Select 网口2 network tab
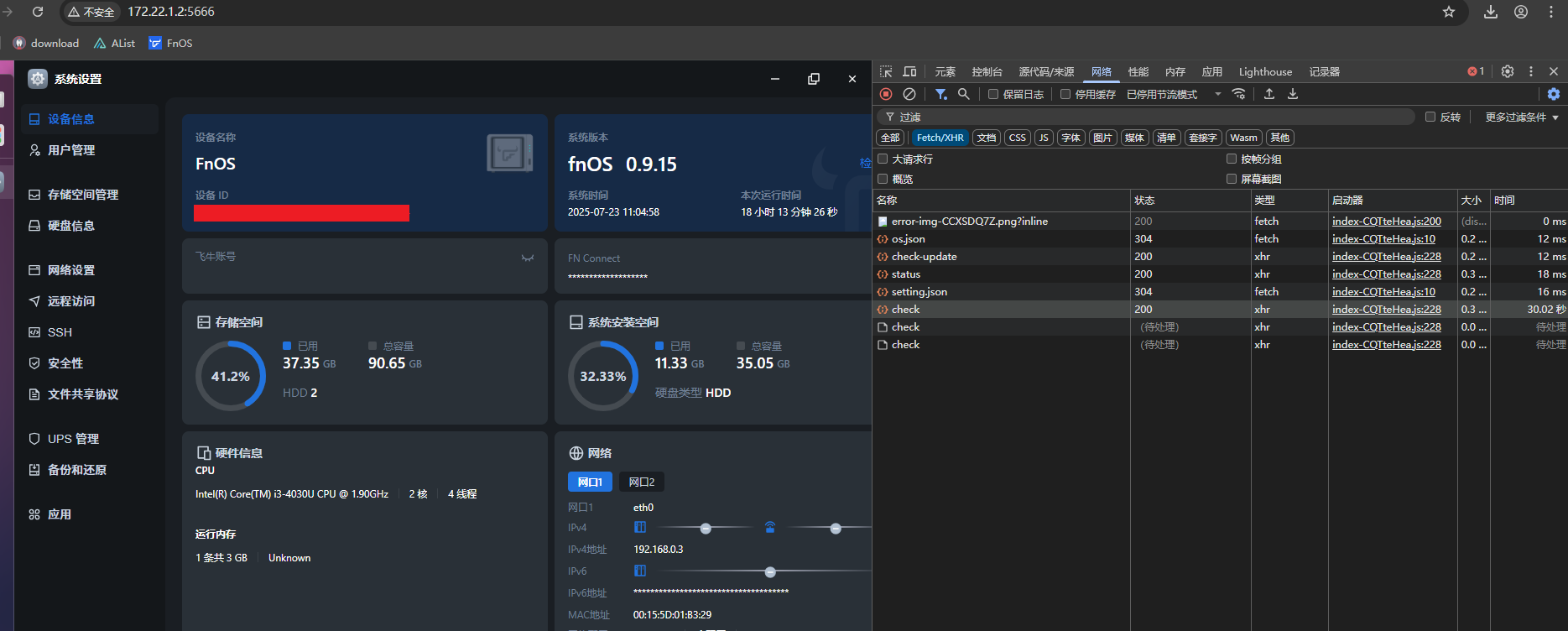 (x=642, y=482)
